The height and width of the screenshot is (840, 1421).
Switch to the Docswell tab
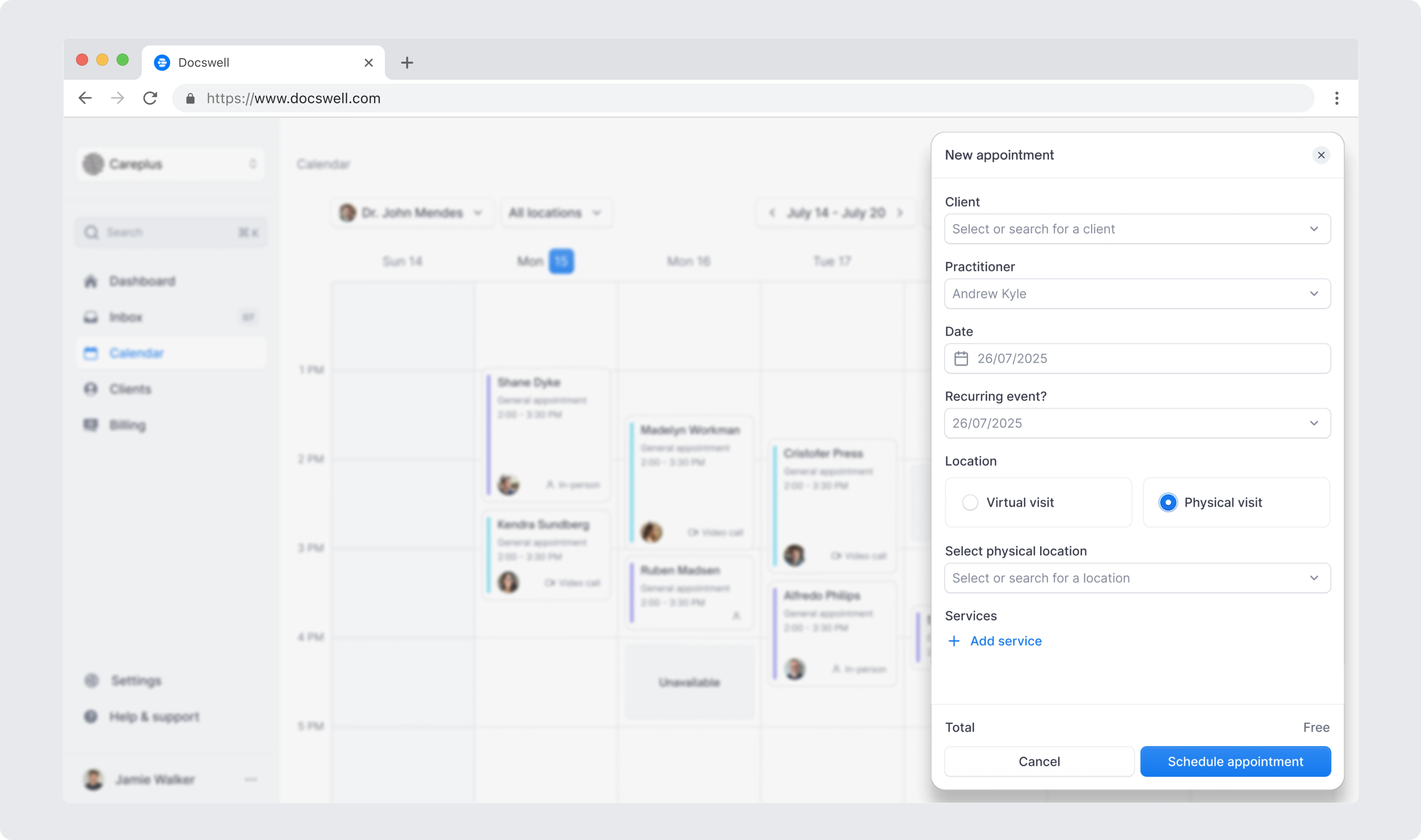255,62
